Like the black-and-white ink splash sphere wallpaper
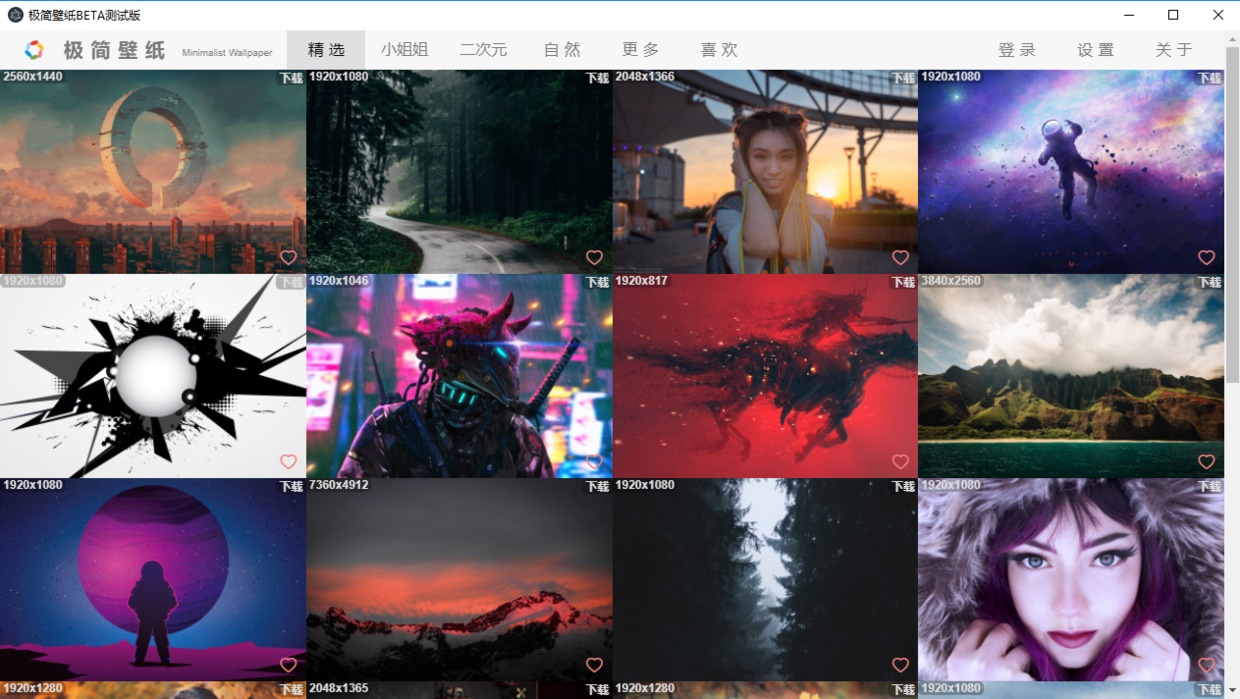 coord(288,462)
